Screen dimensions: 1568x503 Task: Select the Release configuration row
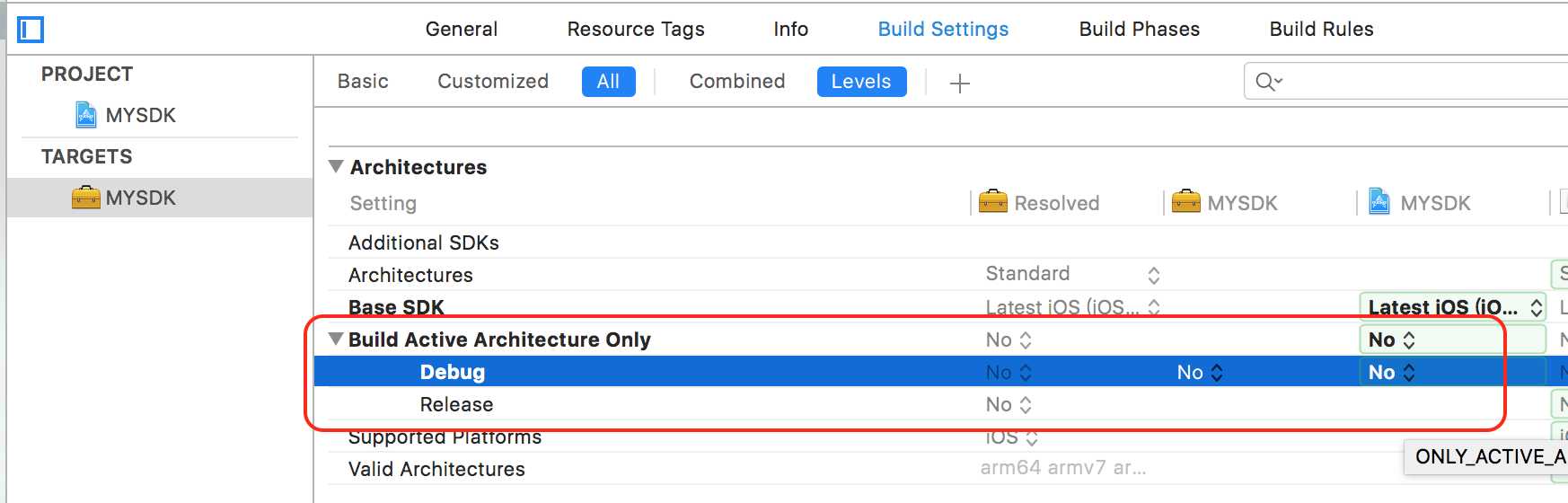456,404
